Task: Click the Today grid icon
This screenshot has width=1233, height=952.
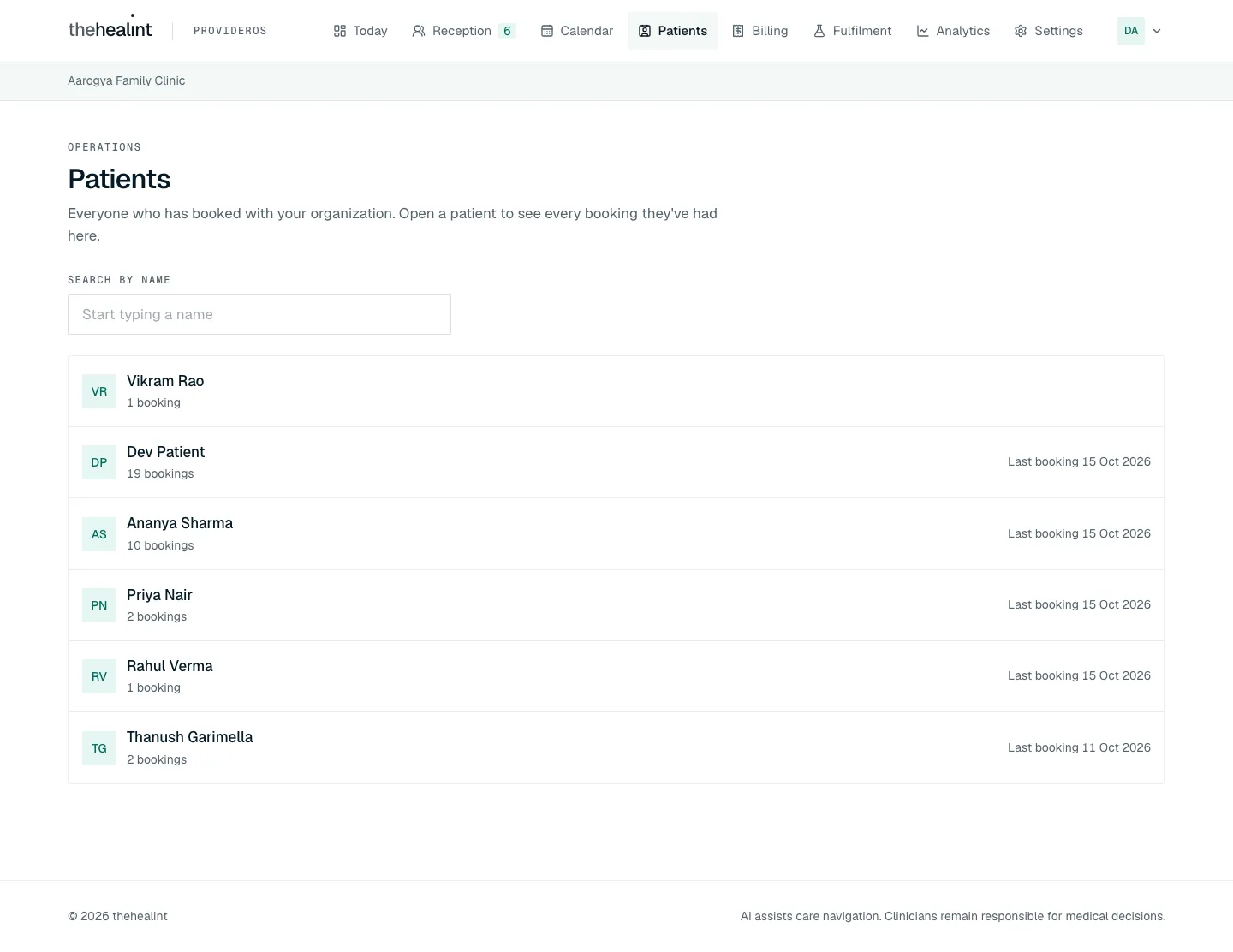Action: pos(340,31)
